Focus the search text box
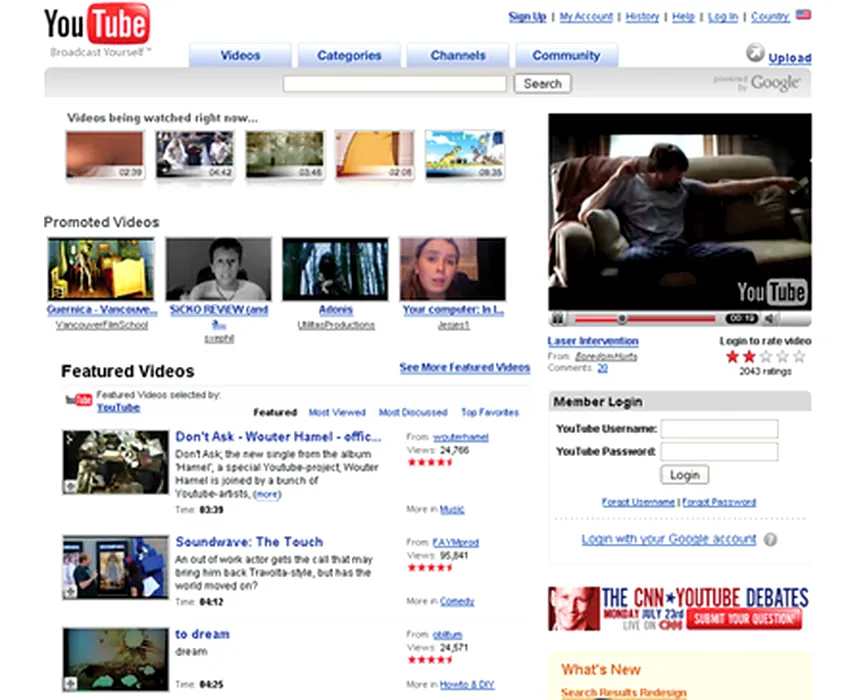 (x=395, y=84)
